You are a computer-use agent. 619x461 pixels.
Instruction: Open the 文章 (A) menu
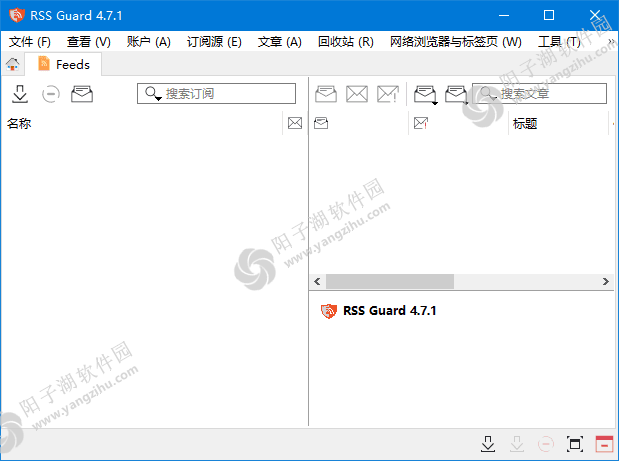279,41
